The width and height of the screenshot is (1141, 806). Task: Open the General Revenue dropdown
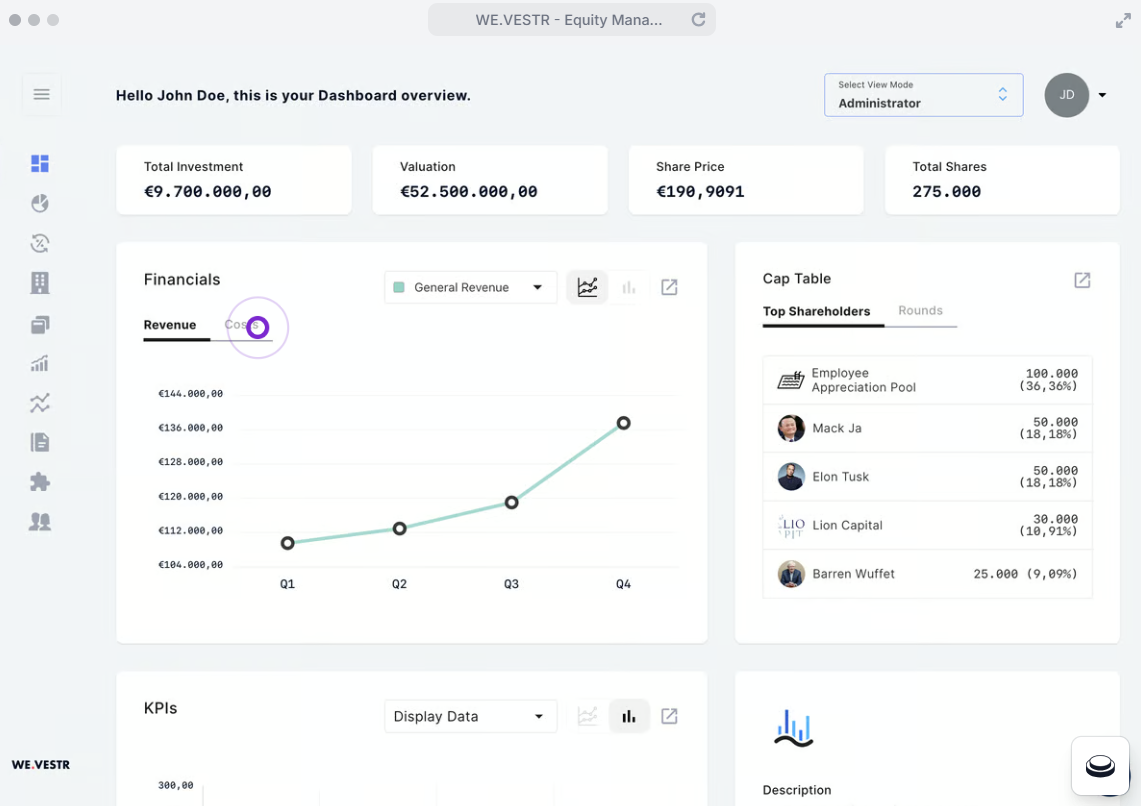tap(470, 287)
